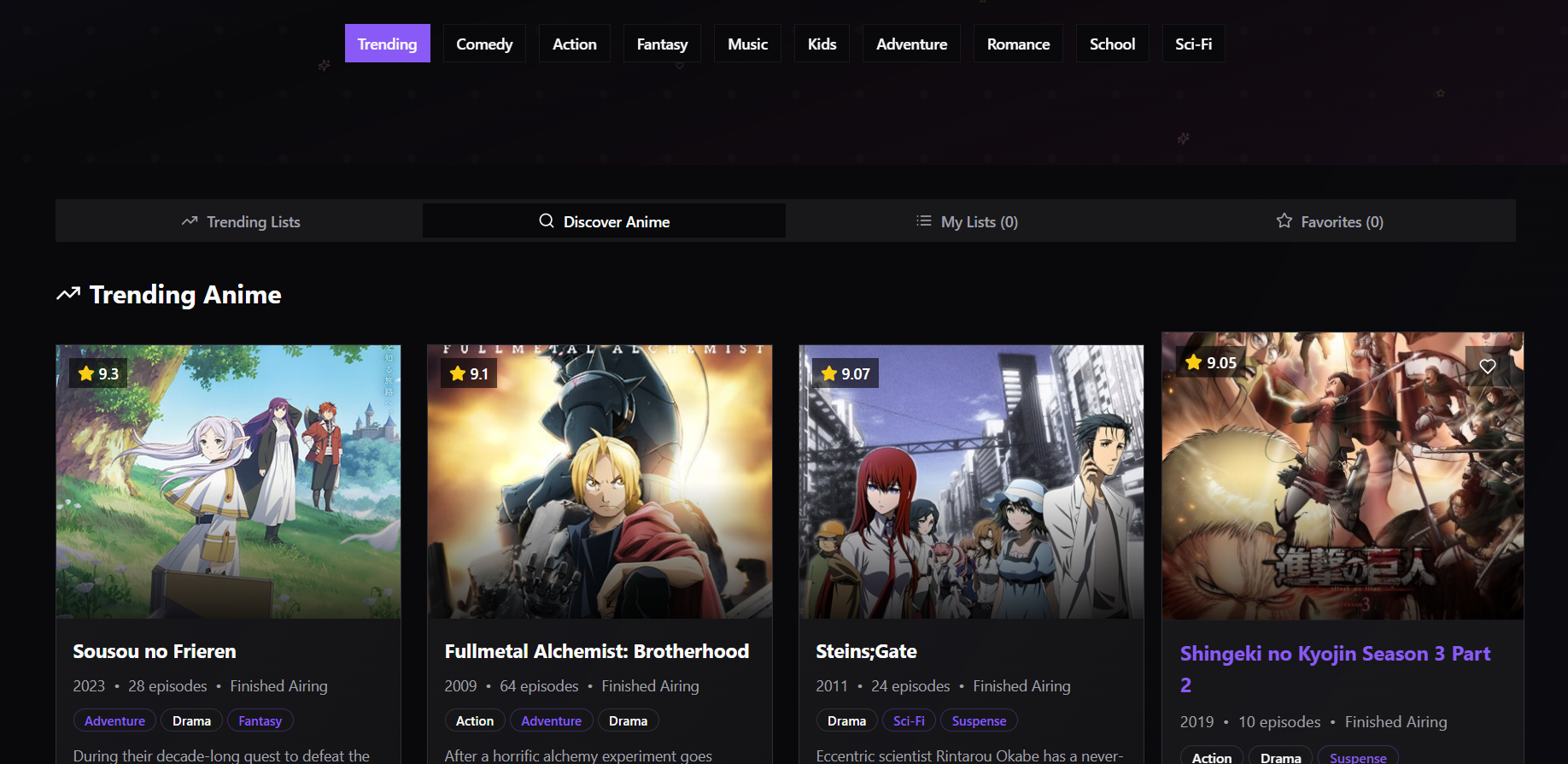This screenshot has height=764, width=1568.
Task: Click Action tag on Shingeki no Kyojin card
Action: (1212, 757)
